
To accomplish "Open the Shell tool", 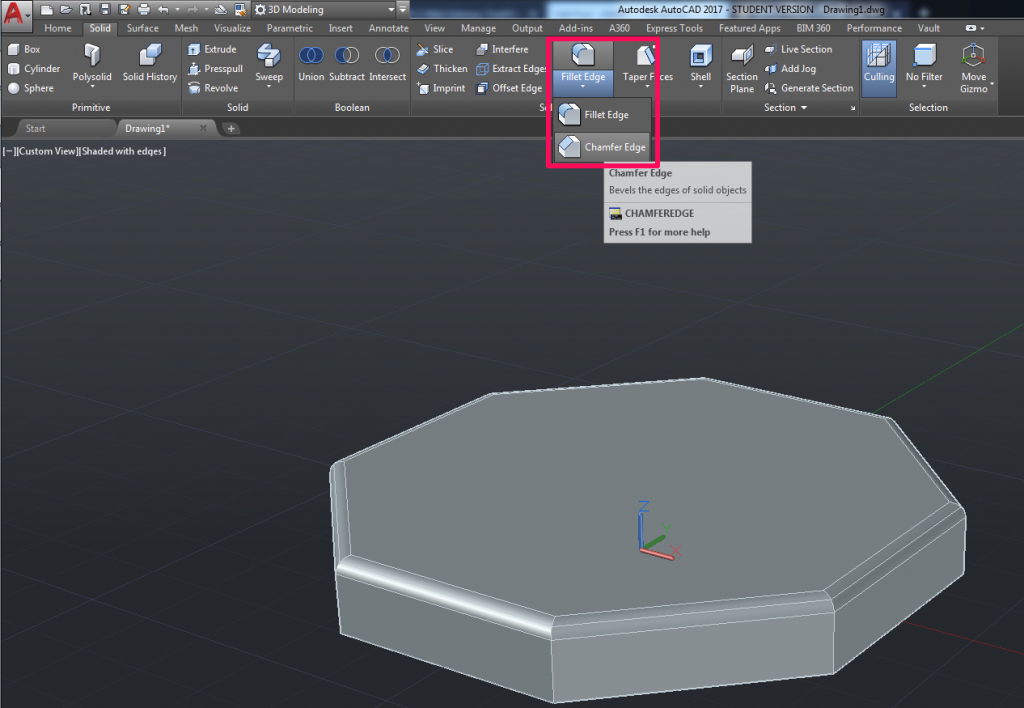I will click(x=700, y=62).
